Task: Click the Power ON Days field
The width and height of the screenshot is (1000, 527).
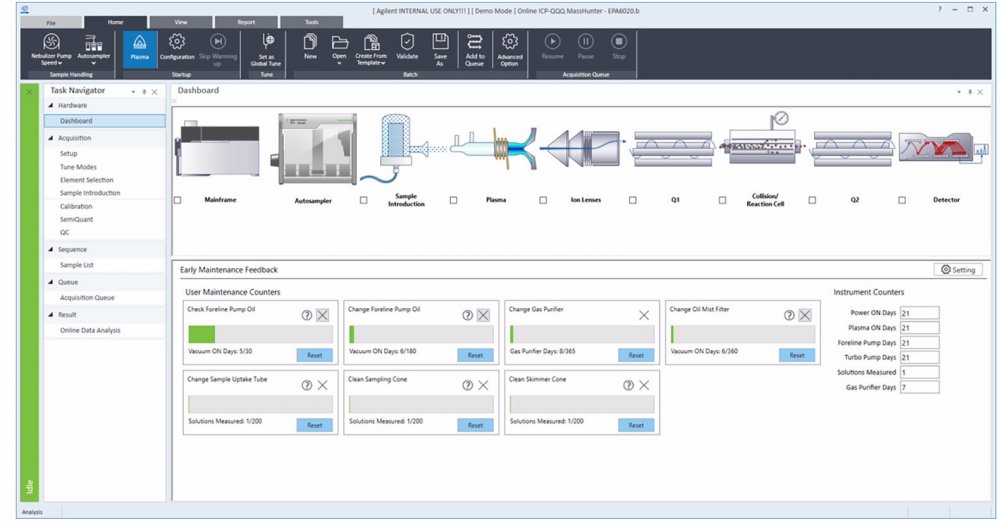Action: tap(919, 313)
